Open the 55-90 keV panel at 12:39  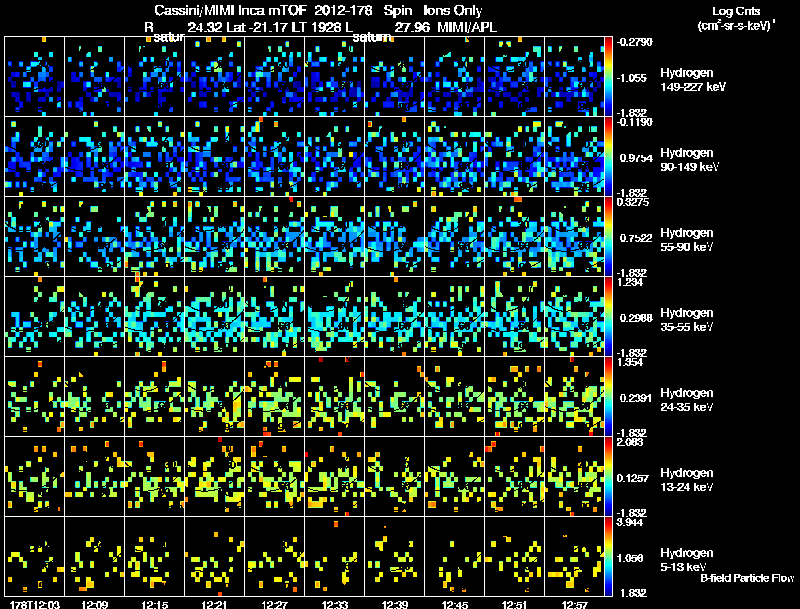394,237
